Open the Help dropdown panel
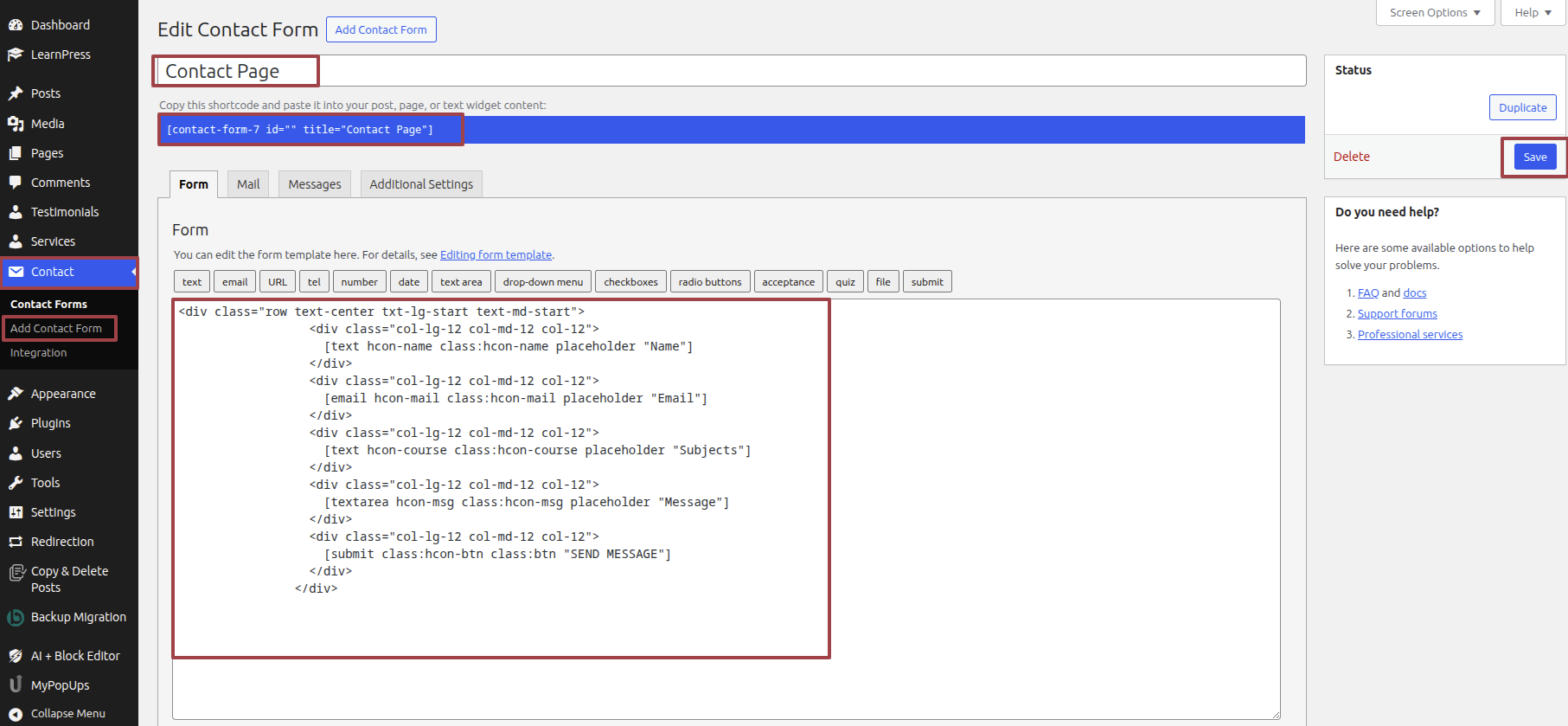1568x726 pixels. coord(1533,13)
